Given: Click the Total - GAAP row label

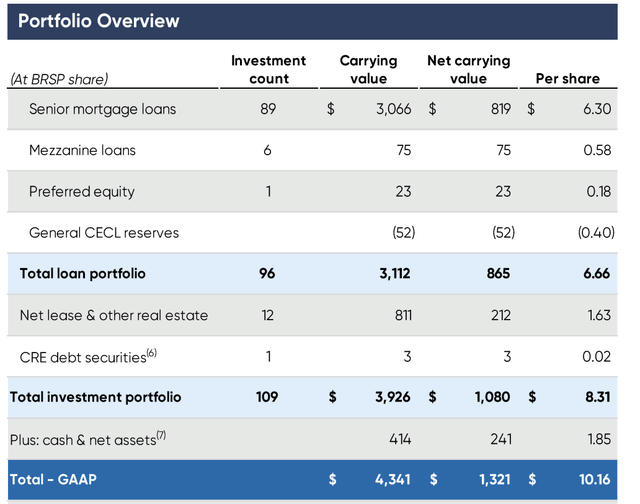Looking at the screenshot, I should tap(57, 480).
